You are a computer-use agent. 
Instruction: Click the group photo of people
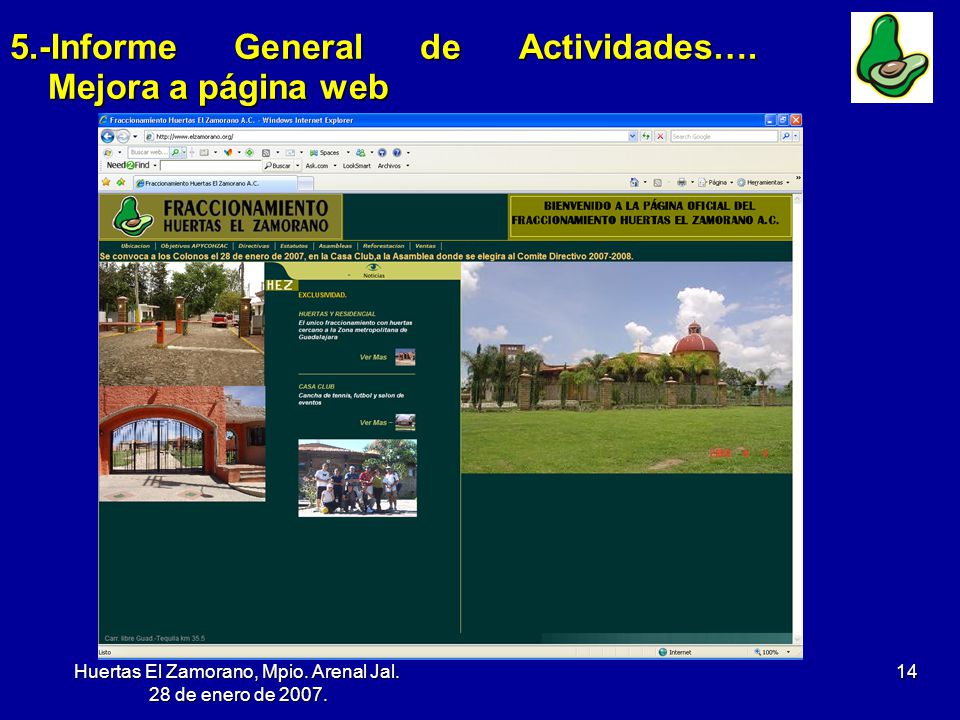tap(358, 478)
